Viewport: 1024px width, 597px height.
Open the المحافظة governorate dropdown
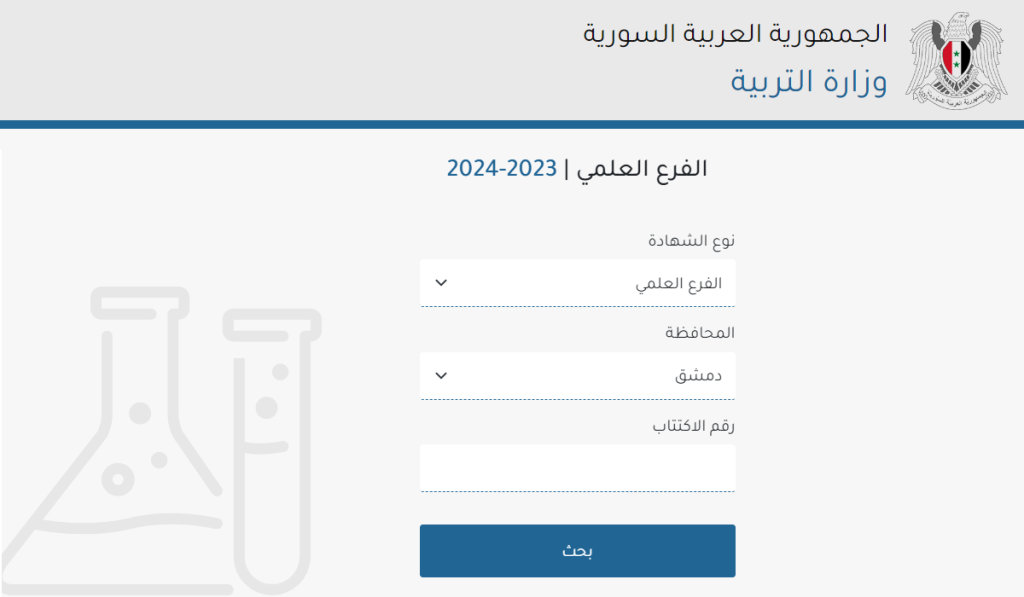coord(577,376)
